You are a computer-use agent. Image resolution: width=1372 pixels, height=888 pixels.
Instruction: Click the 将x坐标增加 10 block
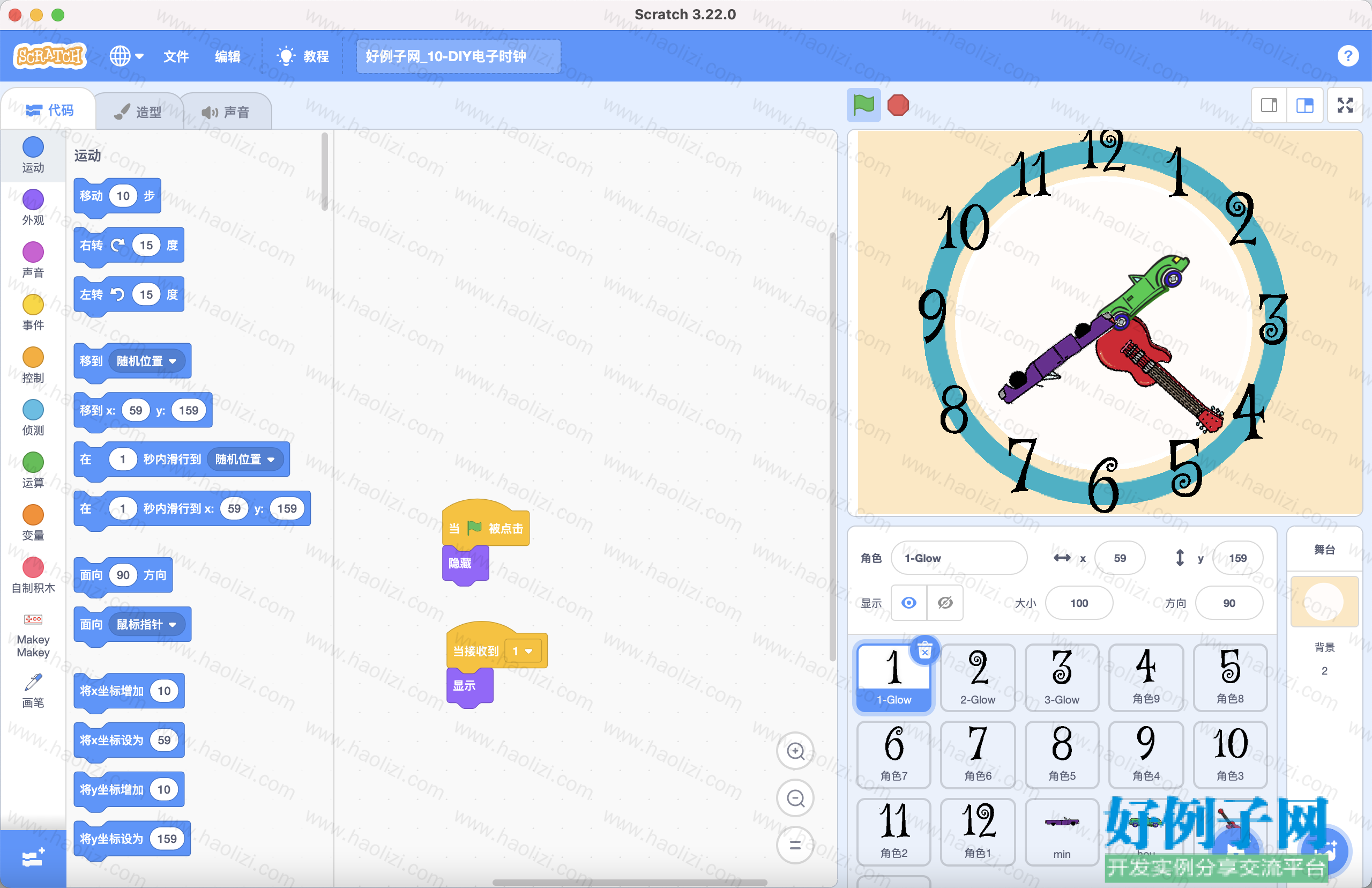[x=129, y=691]
